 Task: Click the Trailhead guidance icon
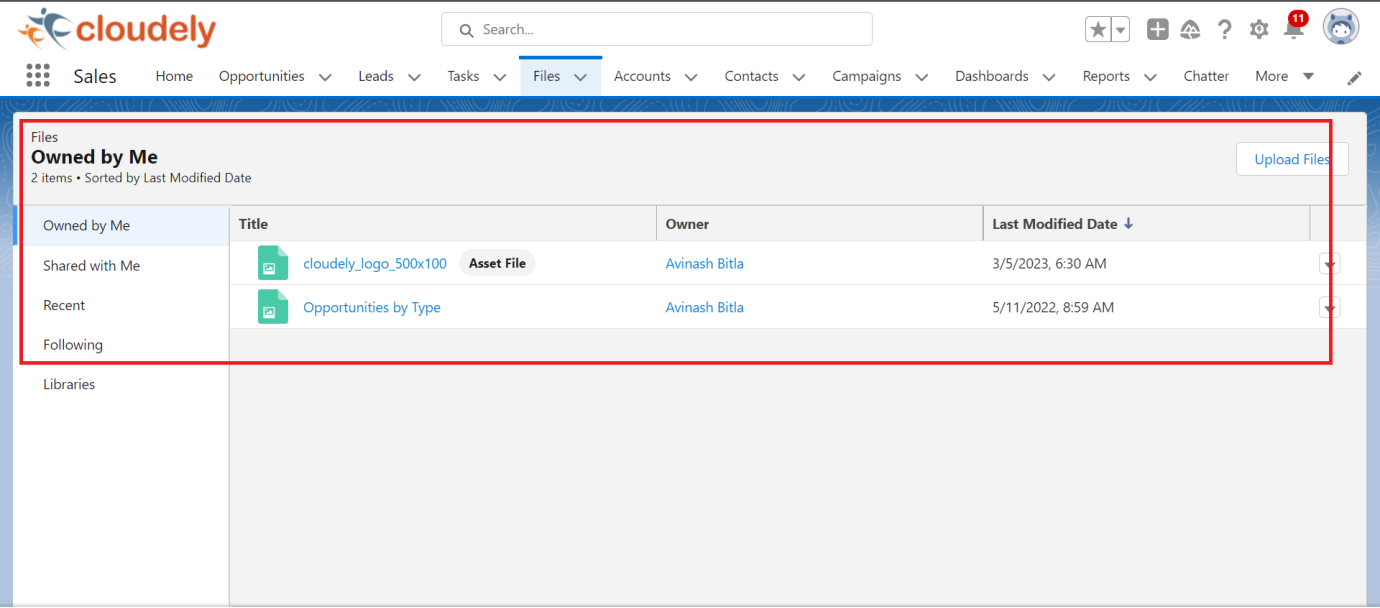[x=1190, y=30]
